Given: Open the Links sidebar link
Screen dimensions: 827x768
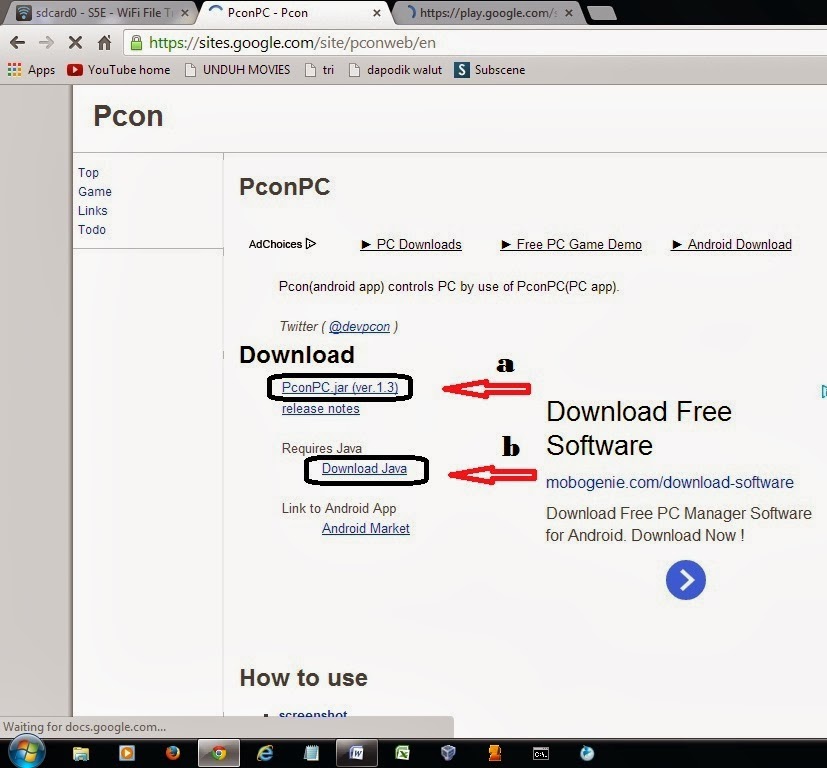Looking at the screenshot, I should click(x=92, y=210).
